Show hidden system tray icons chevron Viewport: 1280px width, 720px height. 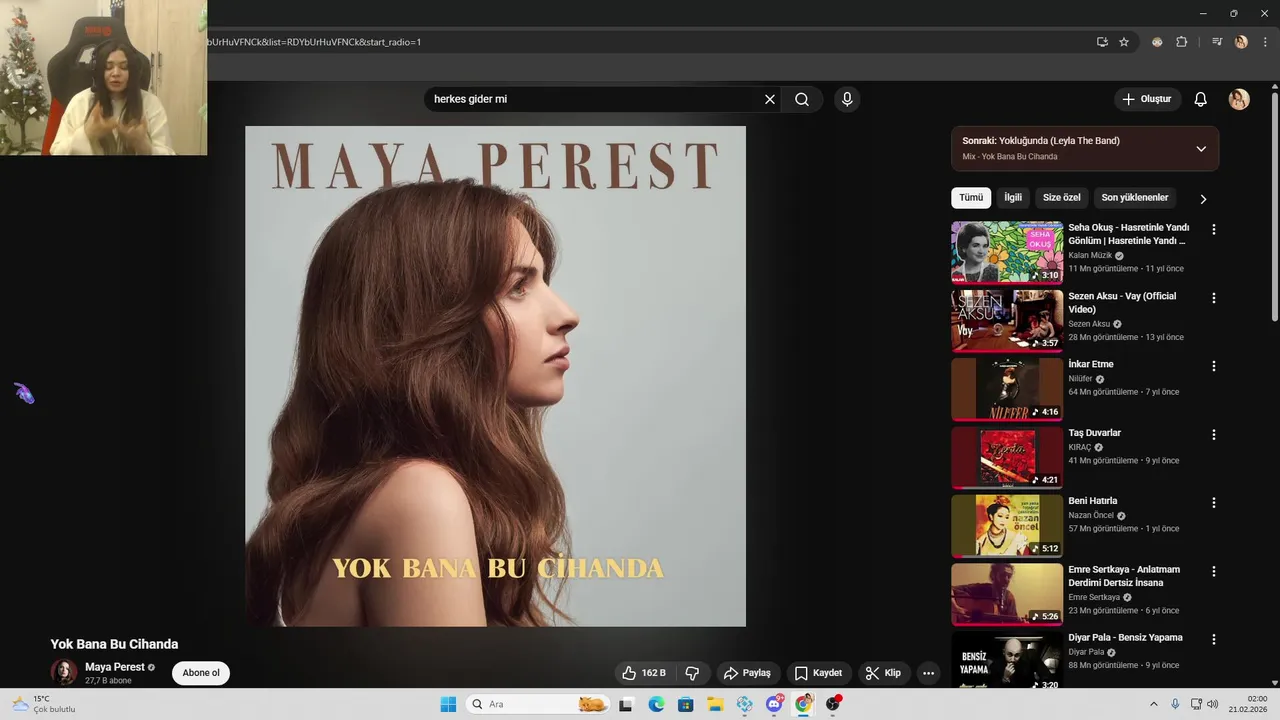(1153, 704)
